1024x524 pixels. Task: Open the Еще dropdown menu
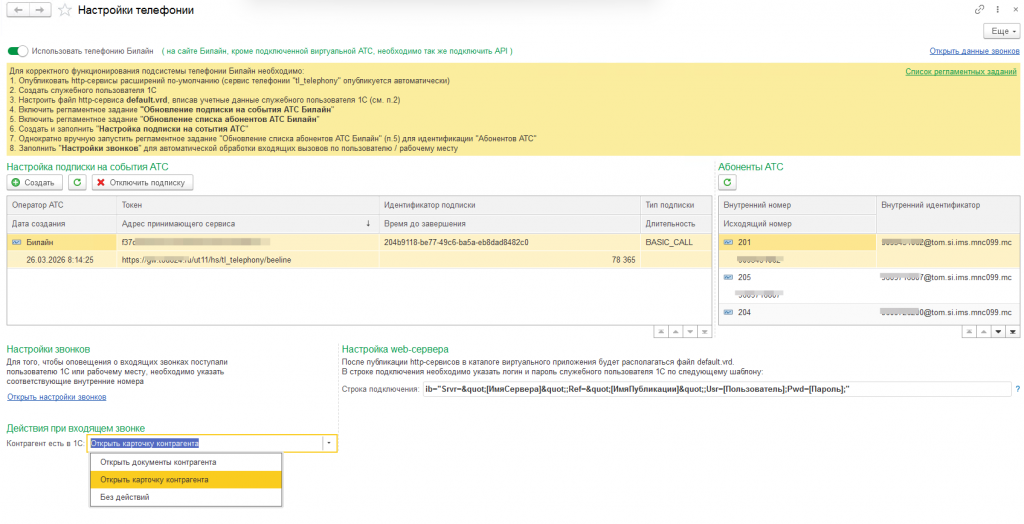pyautogui.click(x=1002, y=31)
